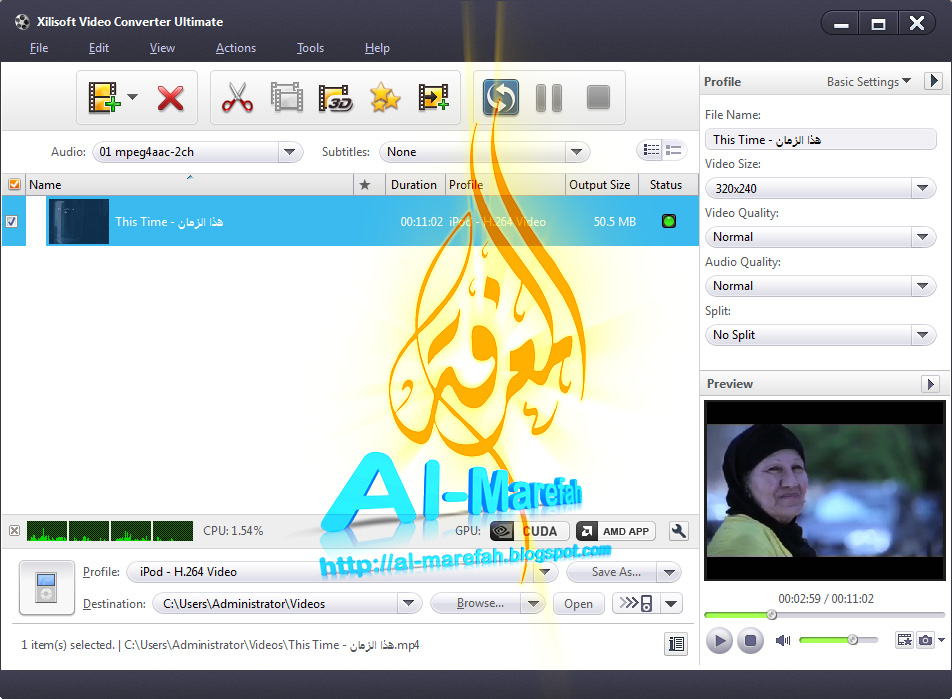Click the Add File film icon
Screen dimensions: 952x699
pyautogui.click(x=104, y=98)
